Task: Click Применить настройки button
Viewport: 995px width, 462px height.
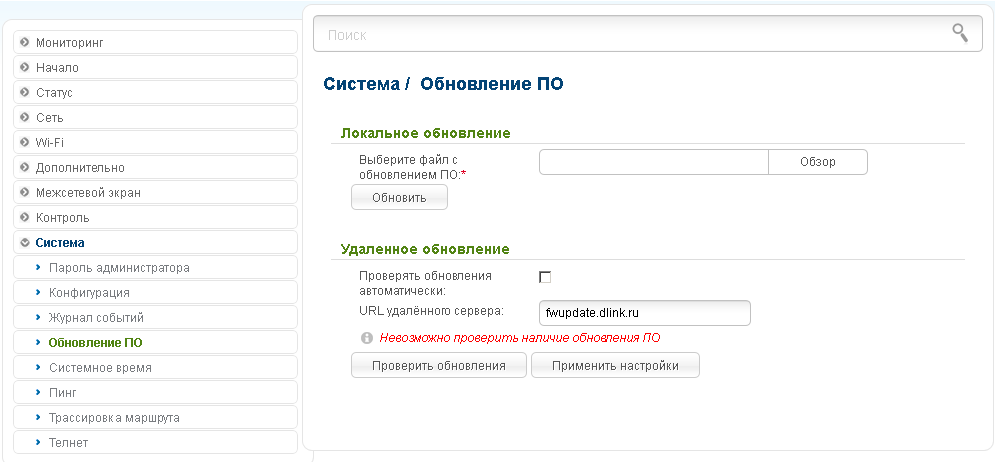Action: pos(615,366)
